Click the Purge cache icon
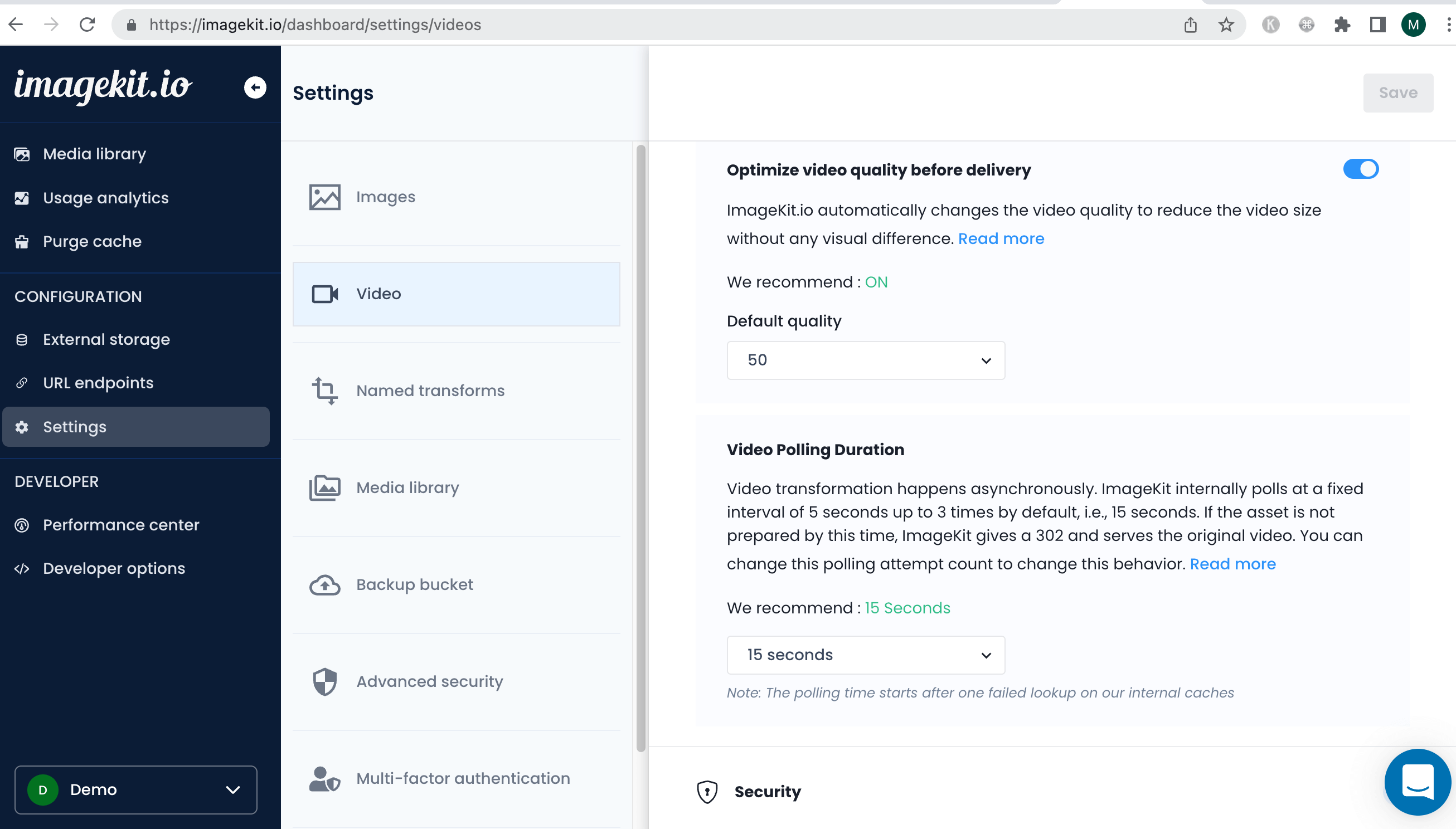This screenshot has width=1456, height=829. tap(22, 241)
